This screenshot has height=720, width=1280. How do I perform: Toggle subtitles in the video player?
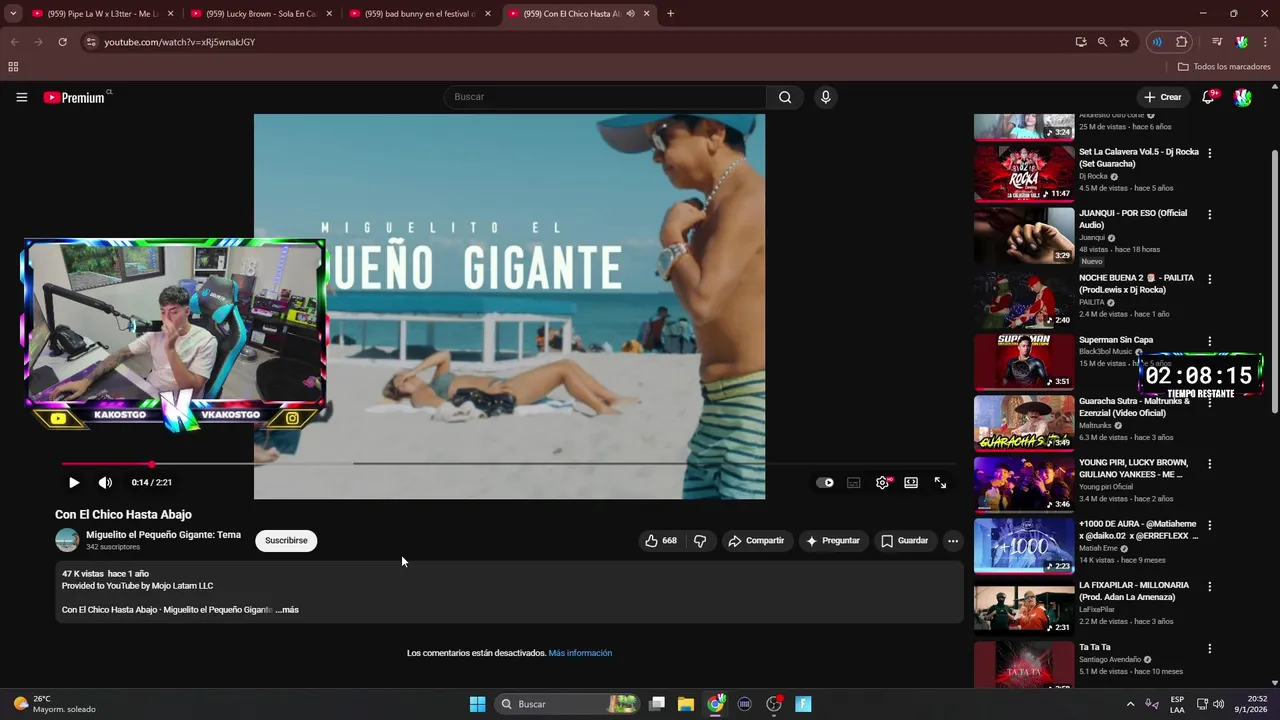[x=854, y=482]
